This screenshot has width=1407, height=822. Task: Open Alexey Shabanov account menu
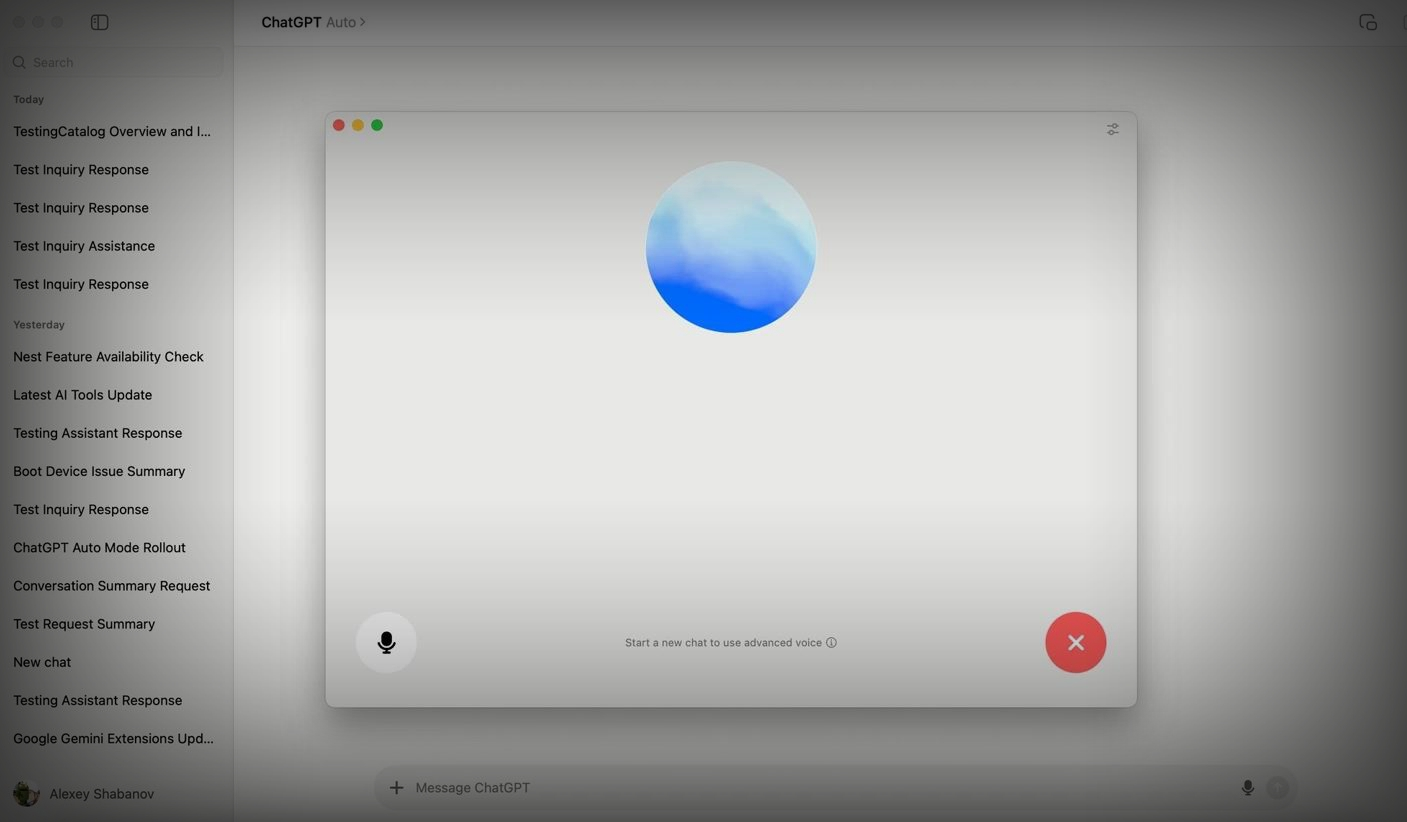point(85,794)
